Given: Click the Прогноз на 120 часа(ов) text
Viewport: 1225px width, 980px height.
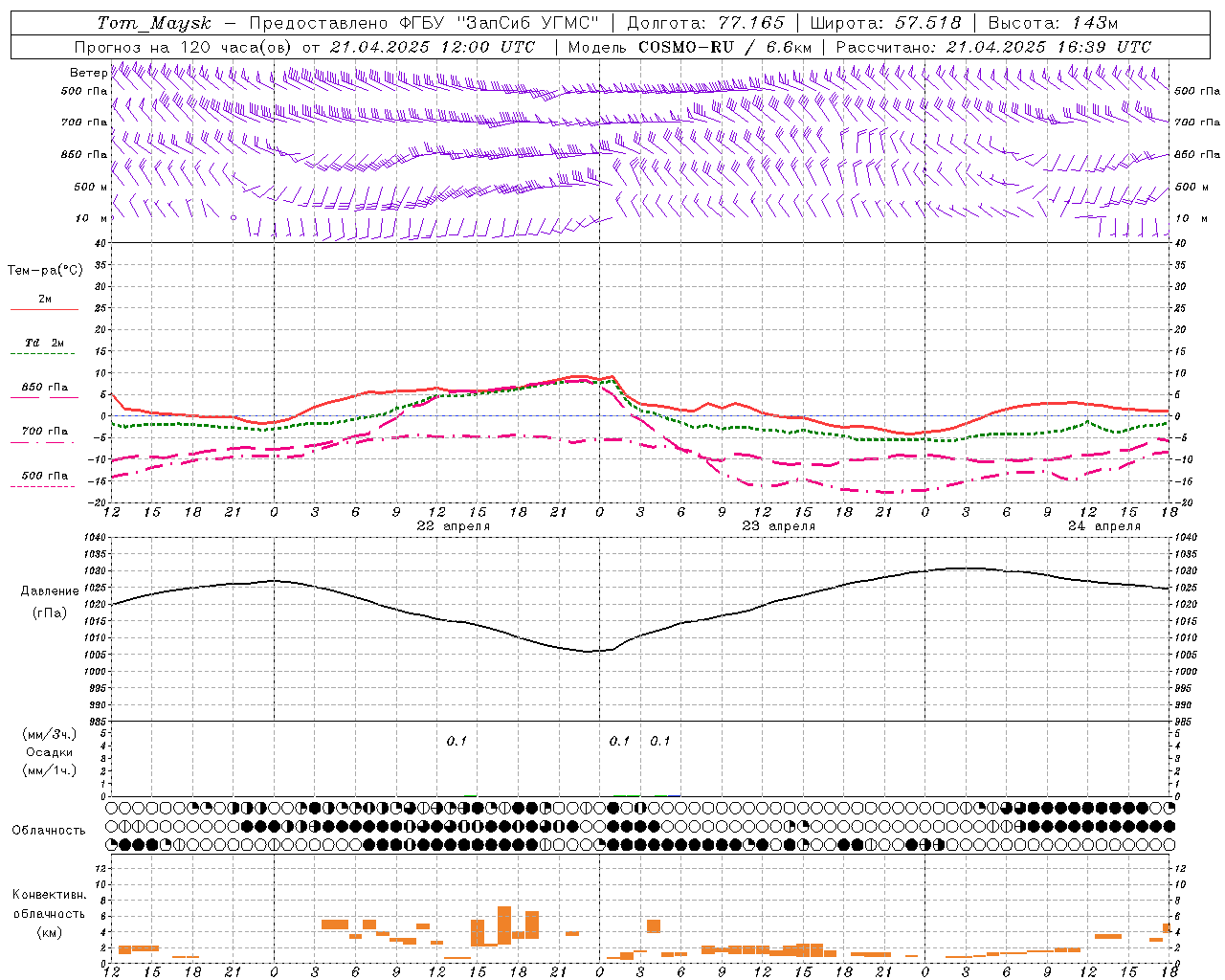Looking at the screenshot, I should 184,47.
